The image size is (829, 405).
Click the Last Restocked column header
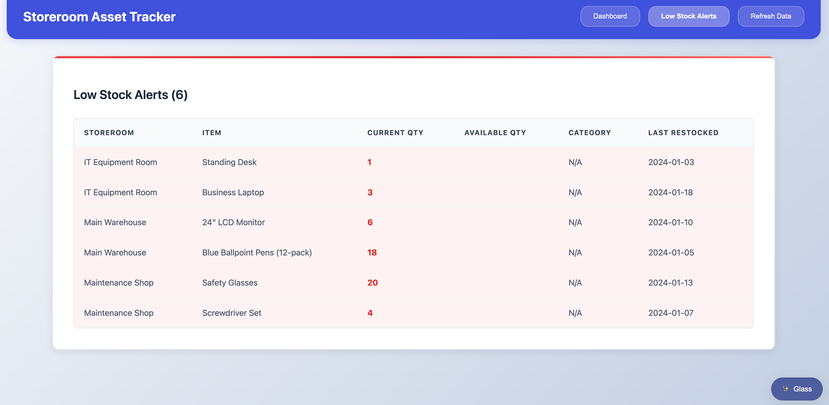[x=683, y=133]
